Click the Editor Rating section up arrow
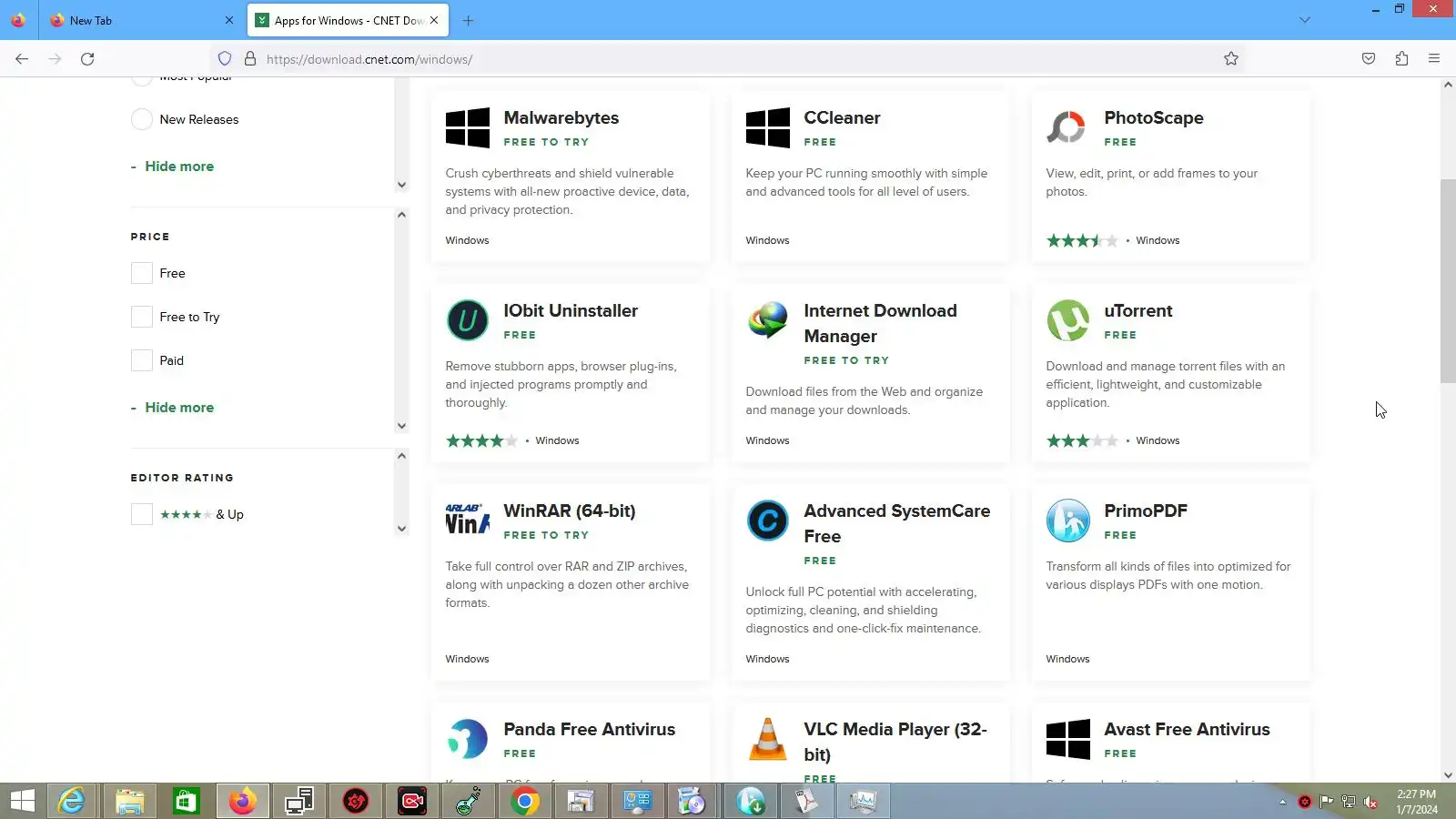 401,456
